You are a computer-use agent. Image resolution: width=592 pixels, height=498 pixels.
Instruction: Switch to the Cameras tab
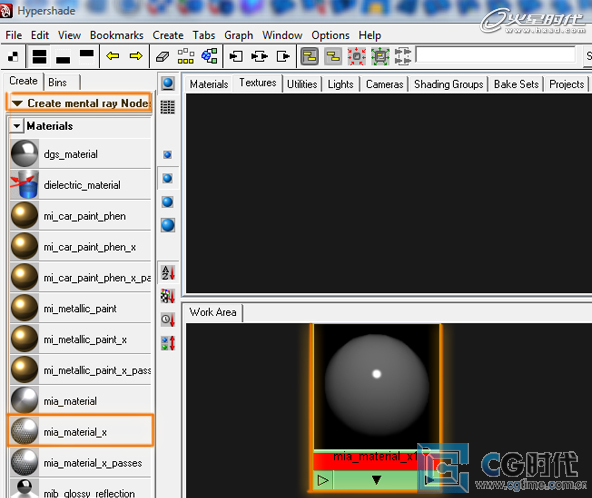point(384,84)
